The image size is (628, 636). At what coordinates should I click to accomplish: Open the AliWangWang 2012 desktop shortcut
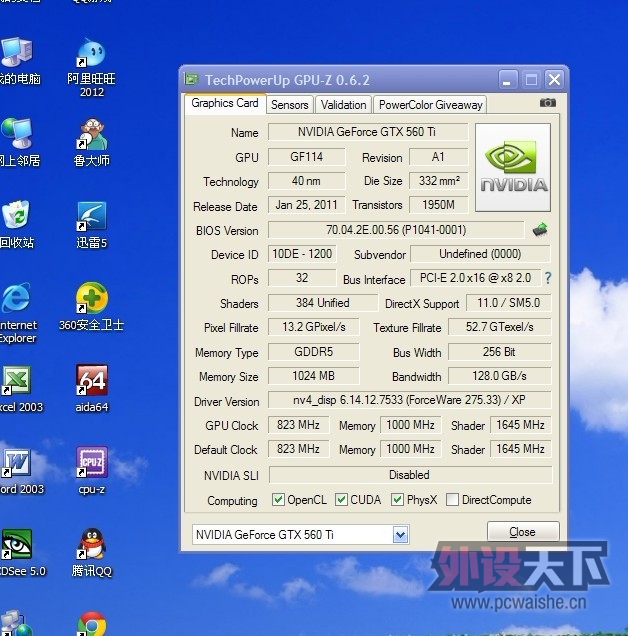(91, 67)
